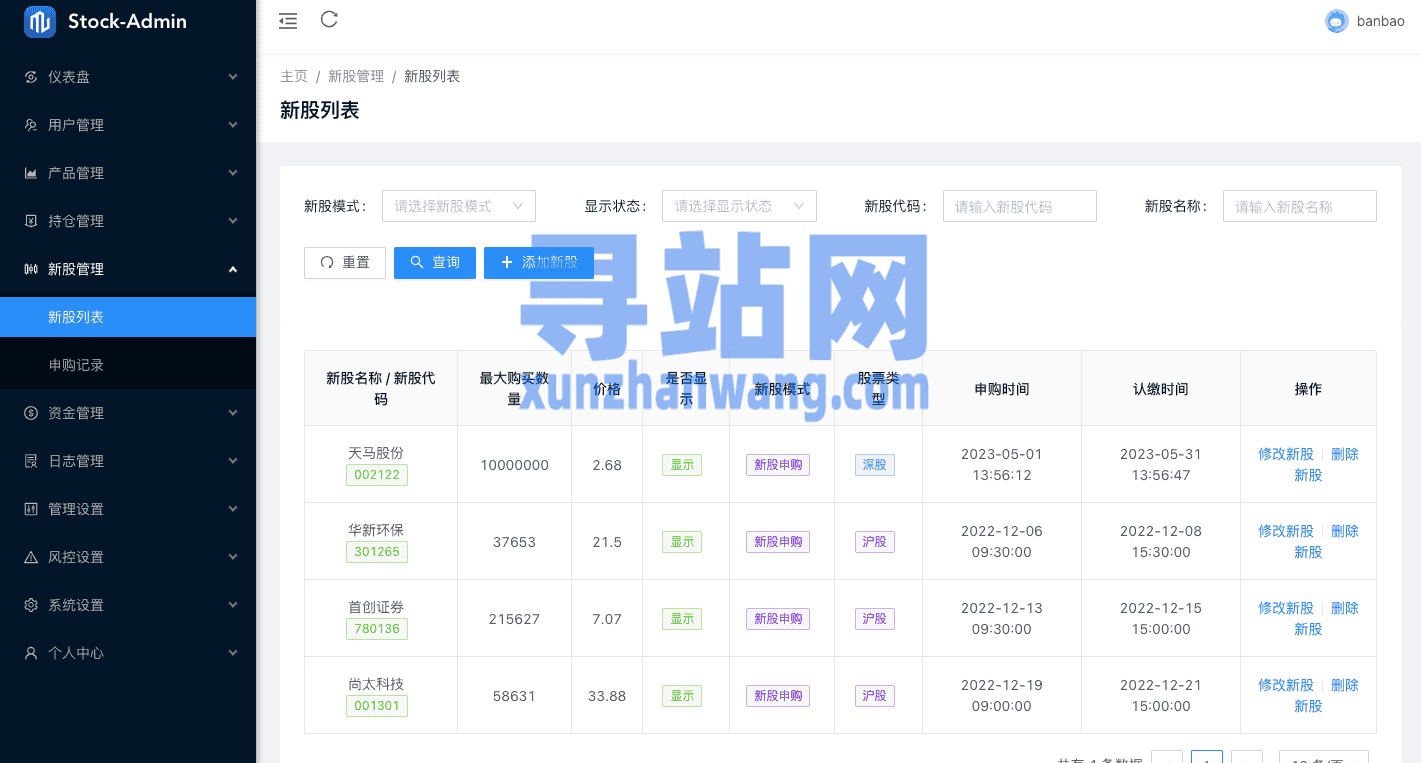Open the 用户管理 menu label

tap(76, 125)
